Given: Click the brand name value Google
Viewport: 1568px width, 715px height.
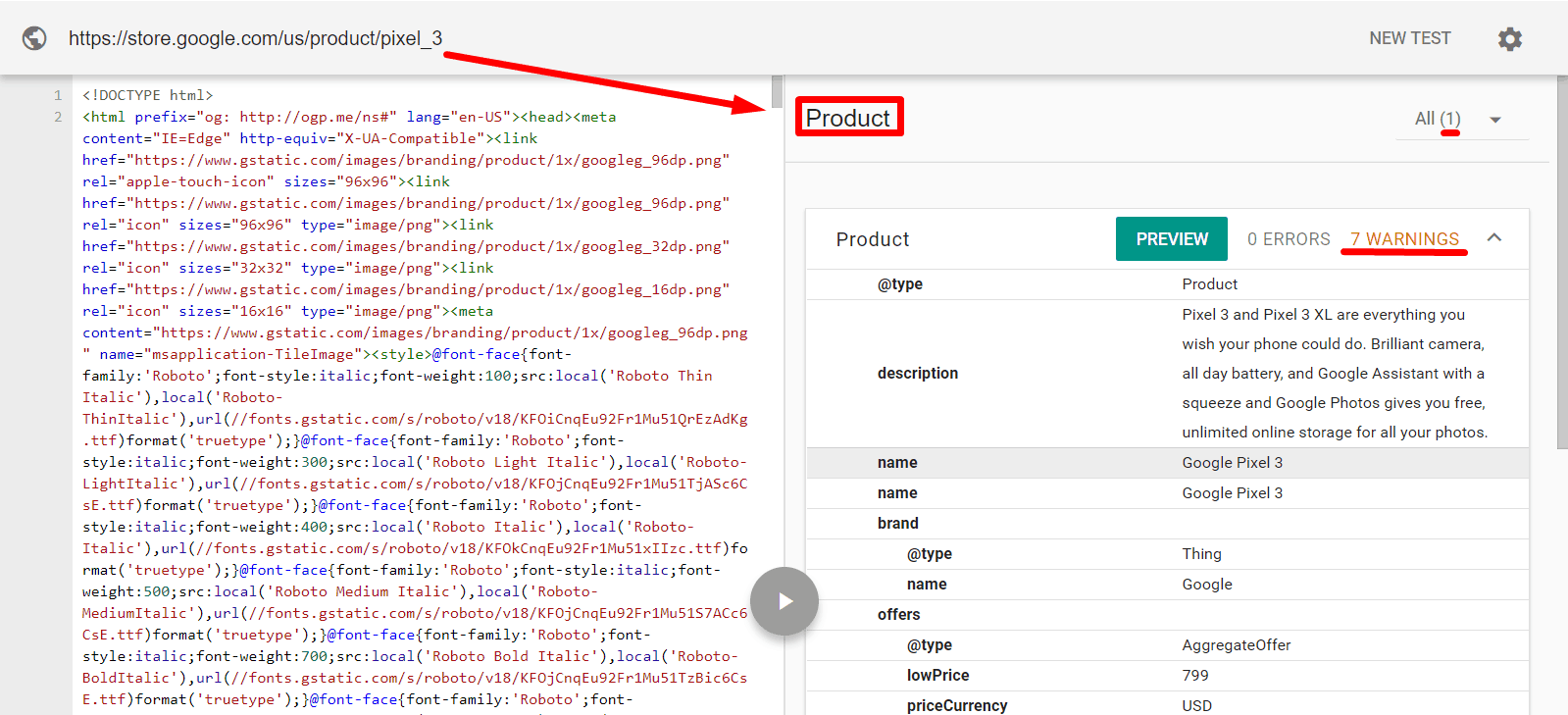Looking at the screenshot, I should coord(1207,585).
